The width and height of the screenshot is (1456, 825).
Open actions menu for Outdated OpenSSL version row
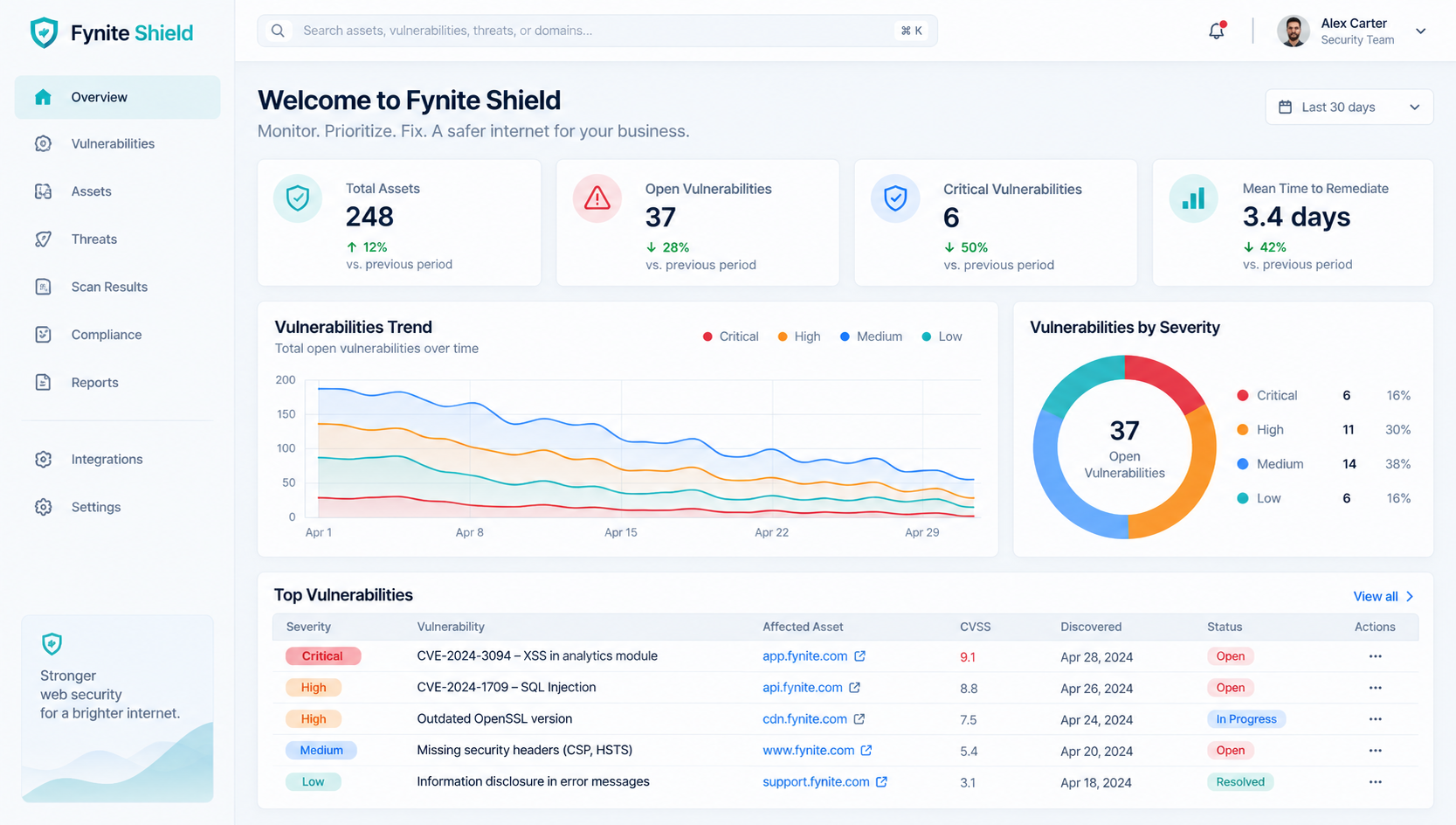(1376, 719)
